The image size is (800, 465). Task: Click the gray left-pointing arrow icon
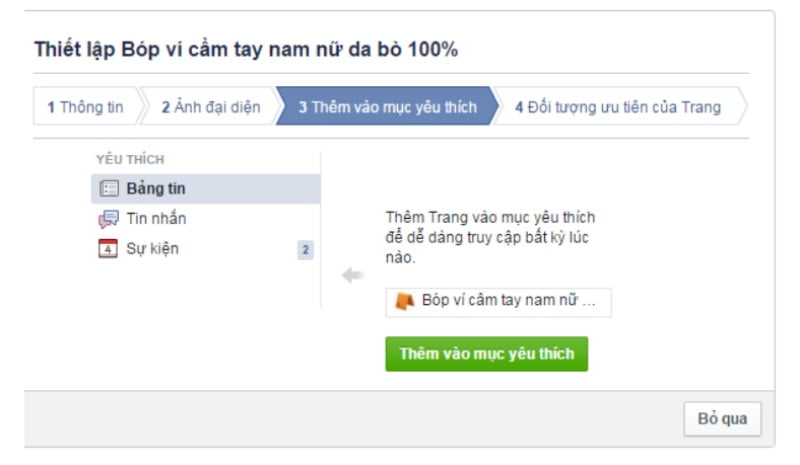tap(352, 276)
